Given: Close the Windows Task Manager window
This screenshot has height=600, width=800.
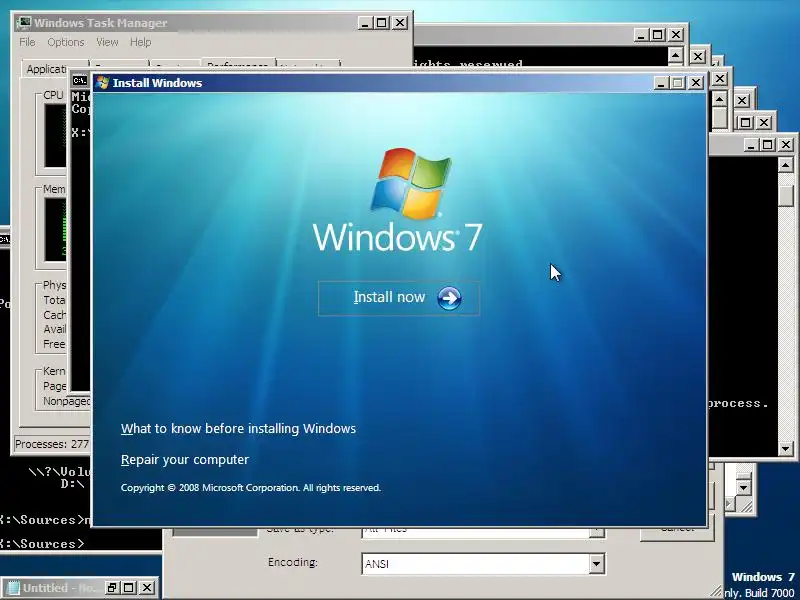Looking at the screenshot, I should pyautogui.click(x=401, y=23).
